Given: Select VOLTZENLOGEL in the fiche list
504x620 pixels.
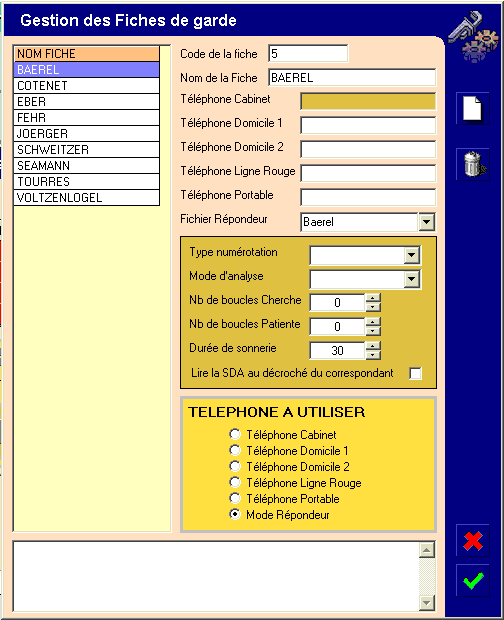Looking at the screenshot, I should (87, 197).
